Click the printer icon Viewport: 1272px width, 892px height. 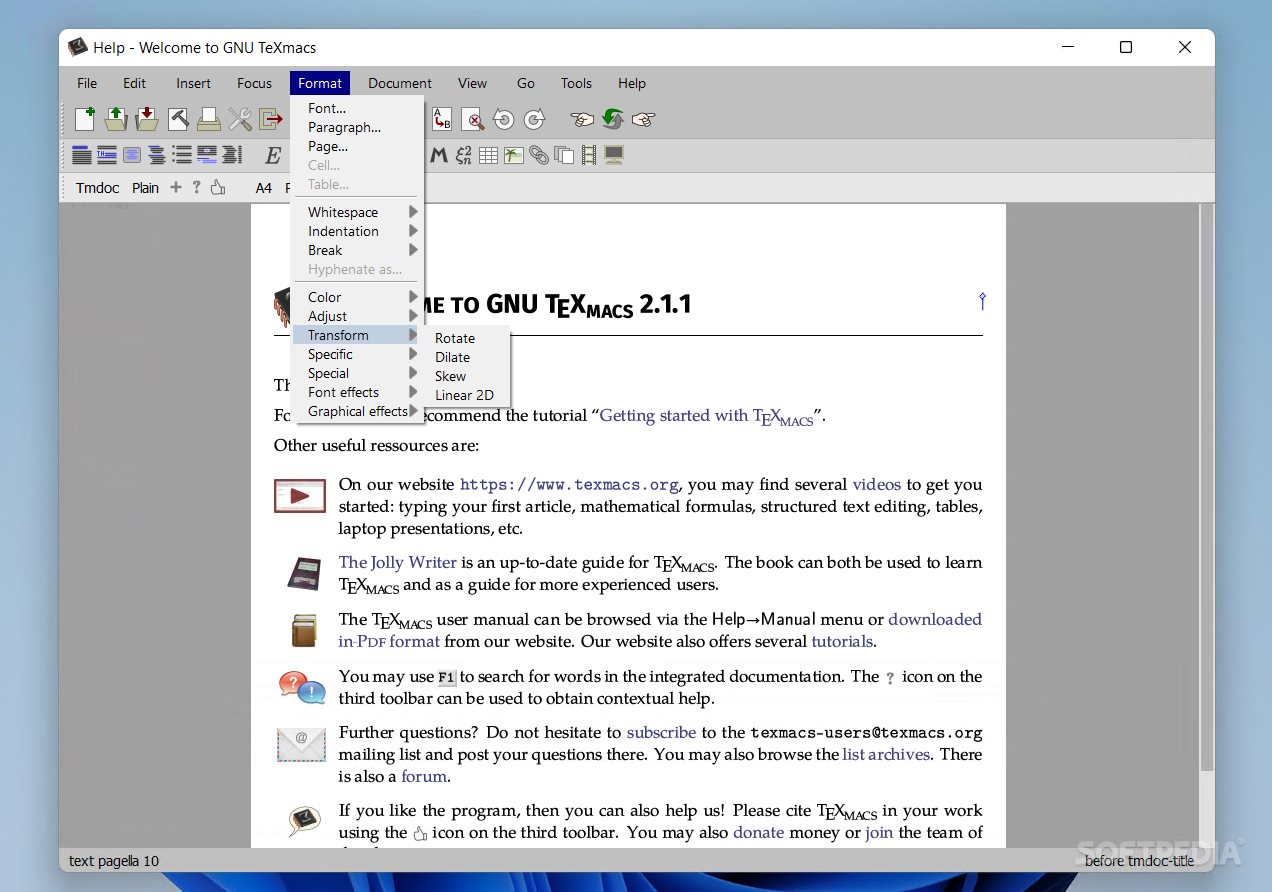point(209,119)
